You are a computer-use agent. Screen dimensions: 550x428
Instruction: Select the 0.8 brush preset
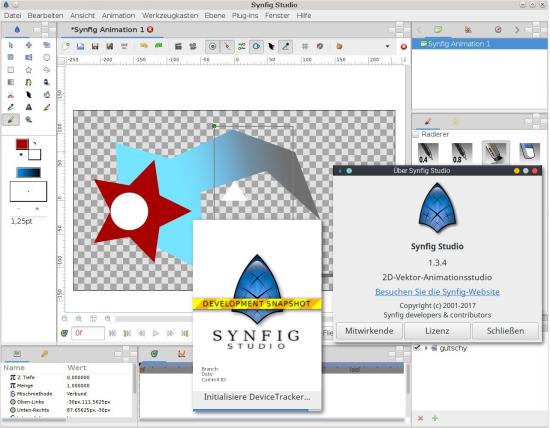(x=462, y=153)
